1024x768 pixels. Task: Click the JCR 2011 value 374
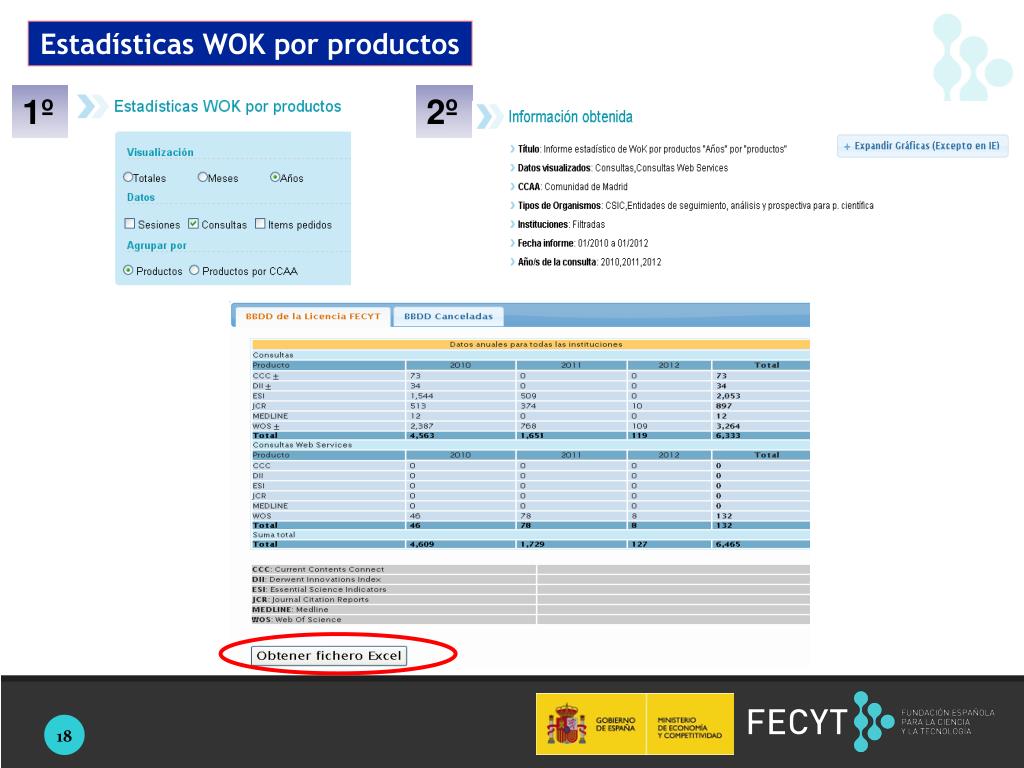tap(528, 406)
